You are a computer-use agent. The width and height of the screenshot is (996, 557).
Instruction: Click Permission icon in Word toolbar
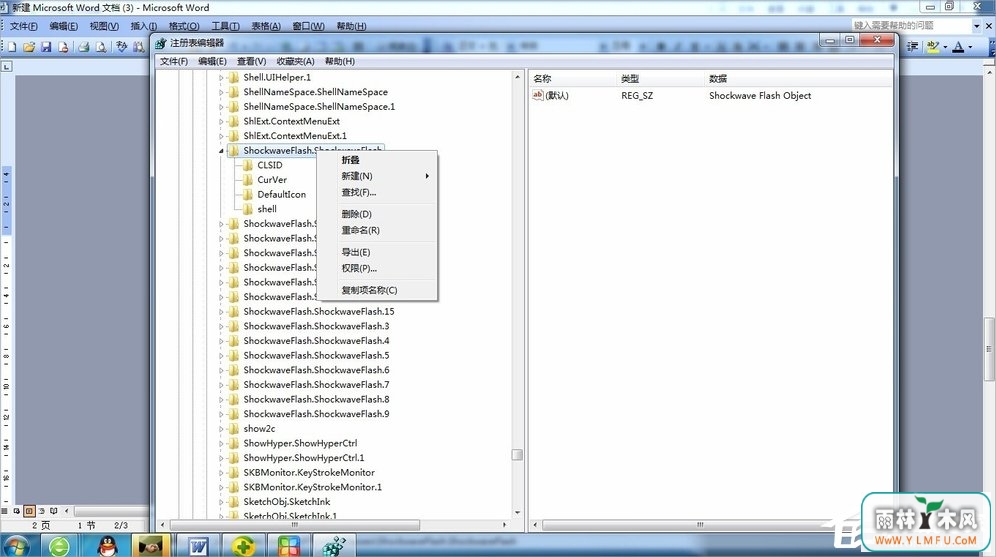click(63, 46)
